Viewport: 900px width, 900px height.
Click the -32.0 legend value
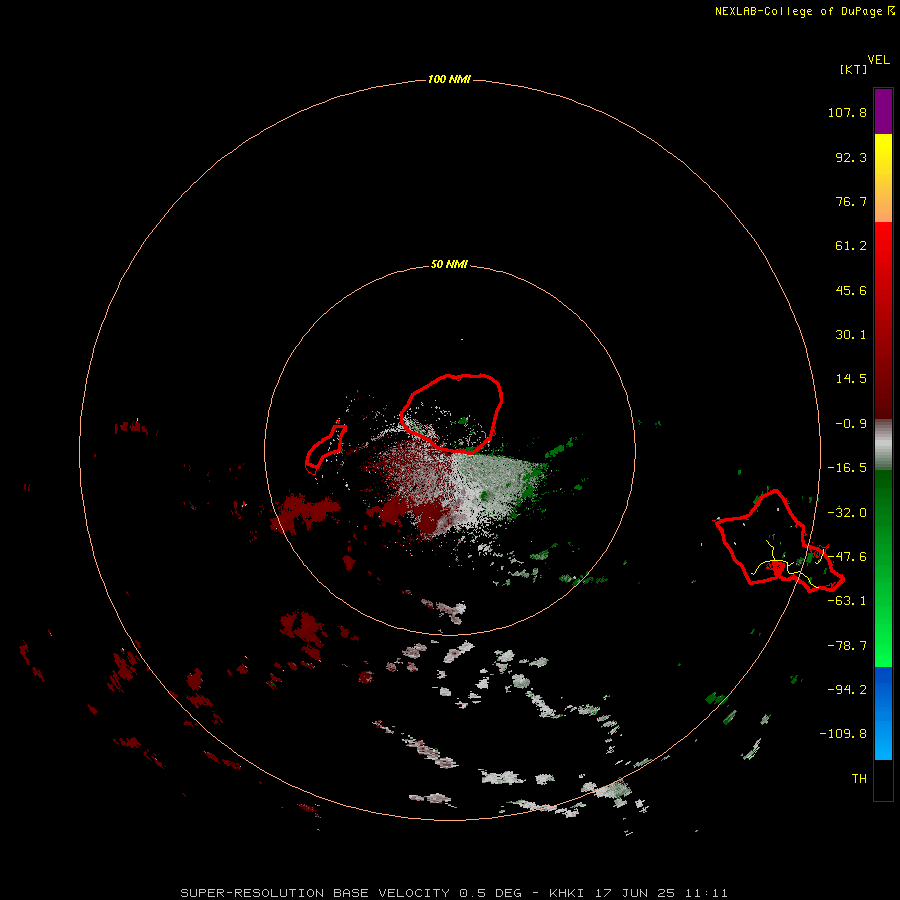pyautogui.click(x=847, y=513)
